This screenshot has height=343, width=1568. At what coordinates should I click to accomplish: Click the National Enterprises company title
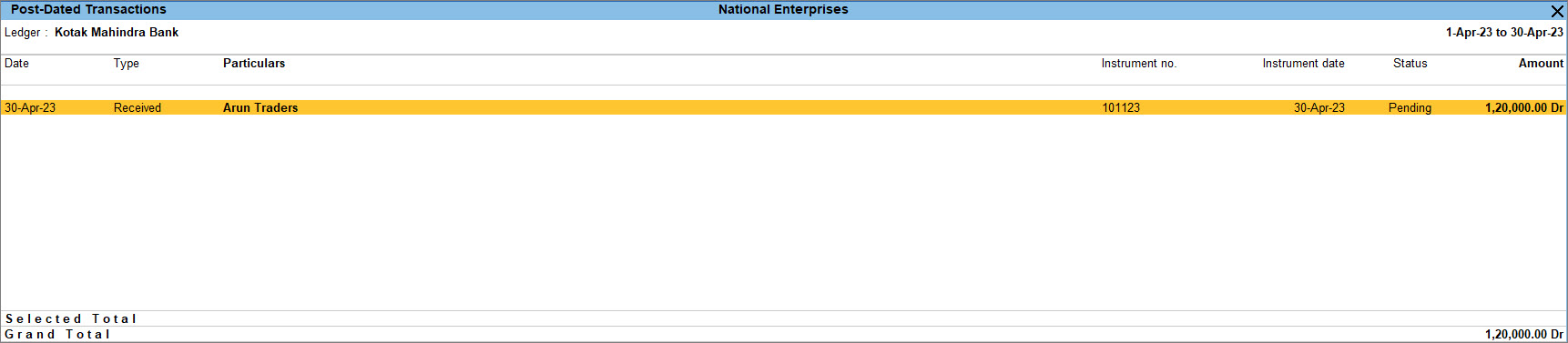point(783,9)
